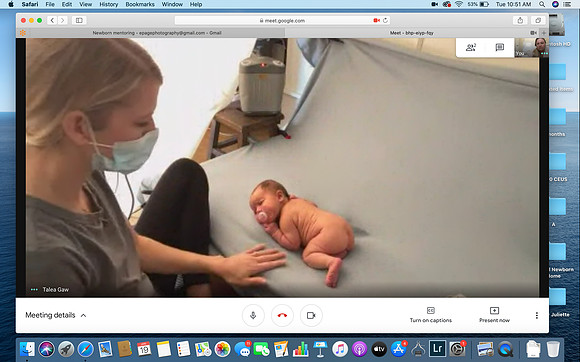
Task: Switch to the Newborn mentoring Gmail tab
Action: [157, 33]
